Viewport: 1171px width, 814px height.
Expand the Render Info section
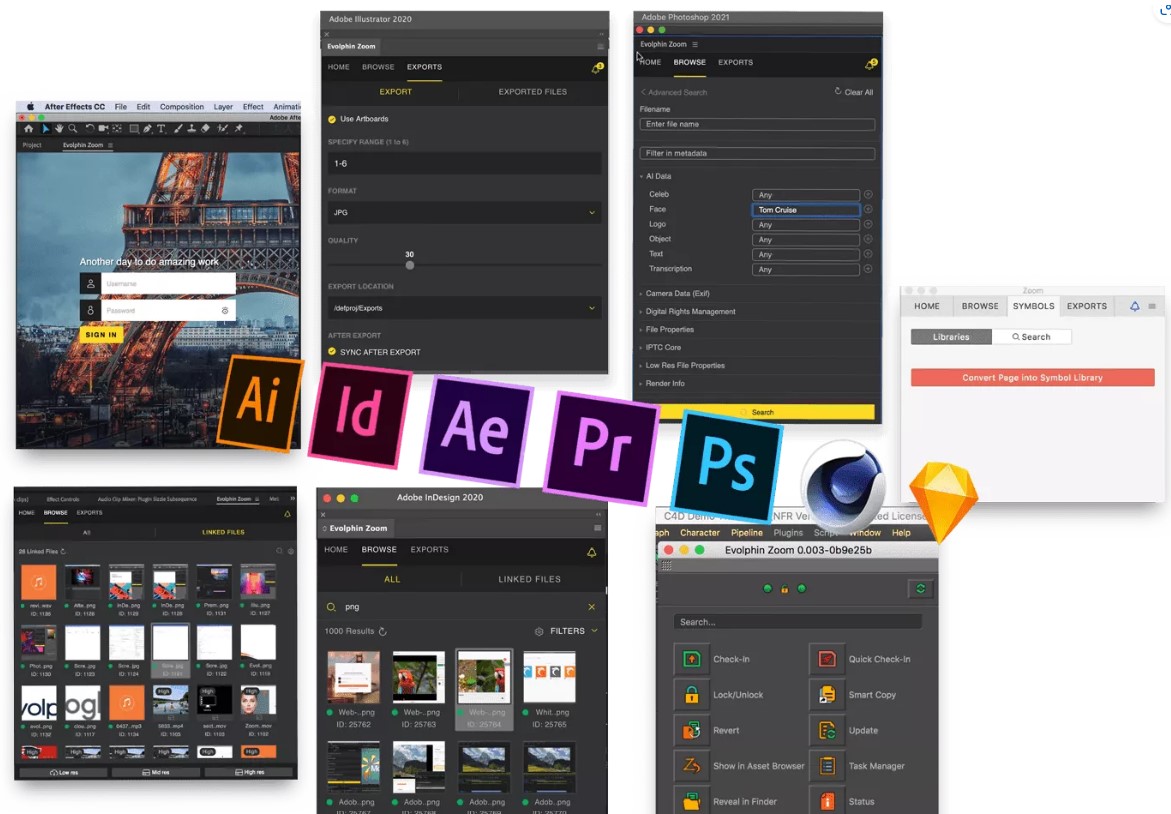[662, 383]
